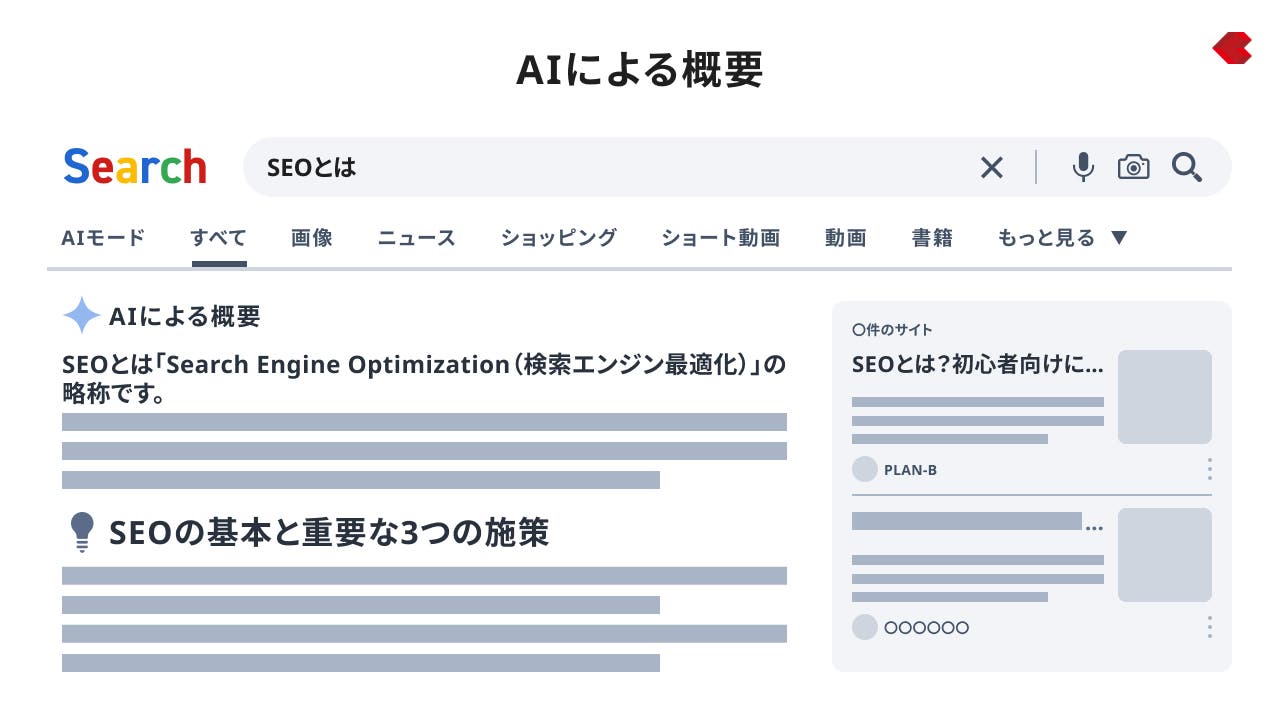This screenshot has width=1280, height=720.
Task: Expand the もっと見る dropdown
Action: pyautogui.click(x=1063, y=238)
